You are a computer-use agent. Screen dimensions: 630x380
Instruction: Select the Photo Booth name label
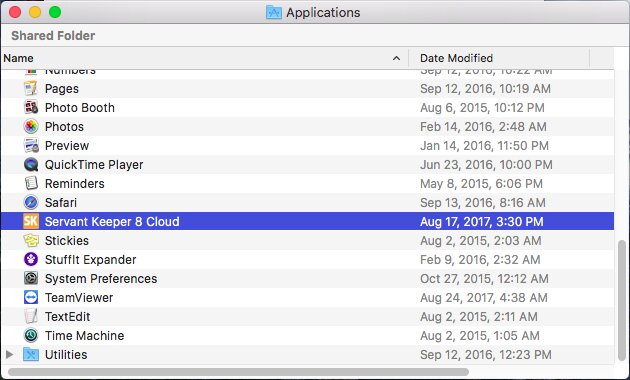80,108
